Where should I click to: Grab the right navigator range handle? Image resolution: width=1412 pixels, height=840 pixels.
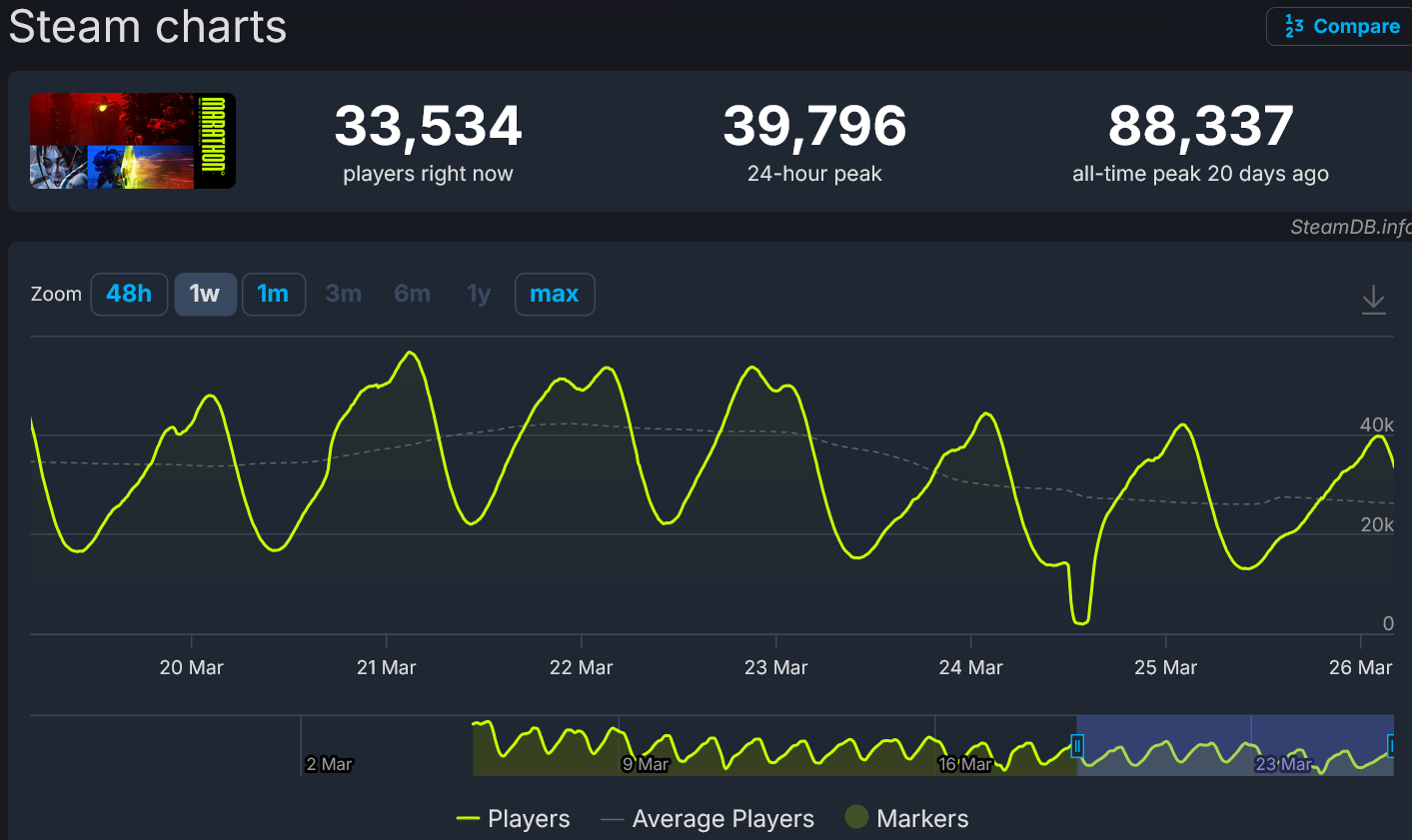pos(1392,745)
